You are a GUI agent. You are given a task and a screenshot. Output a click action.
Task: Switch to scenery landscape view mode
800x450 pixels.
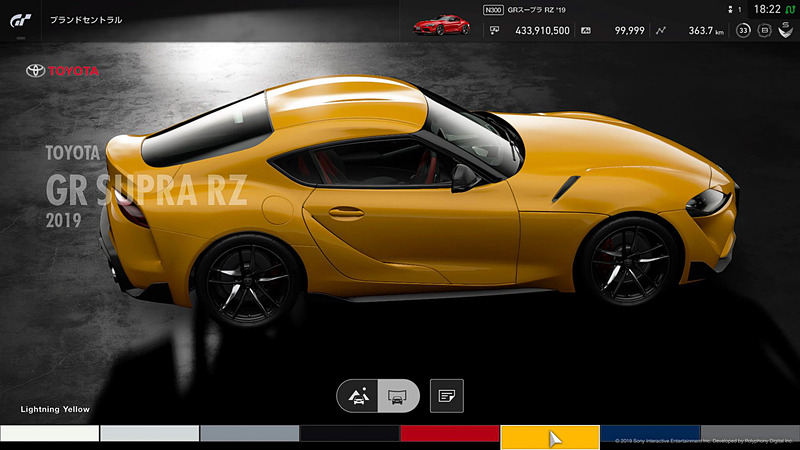click(x=358, y=396)
